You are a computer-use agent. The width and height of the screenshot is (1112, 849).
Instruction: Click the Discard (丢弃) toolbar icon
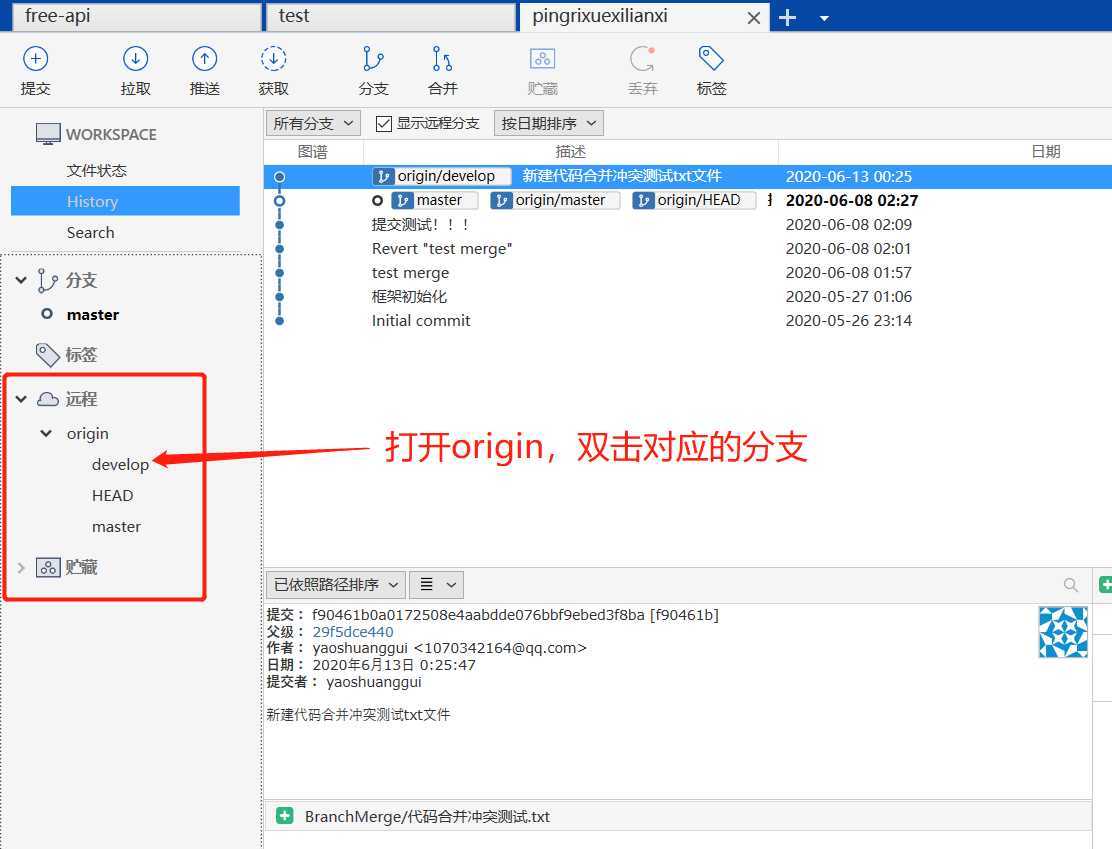pos(643,59)
